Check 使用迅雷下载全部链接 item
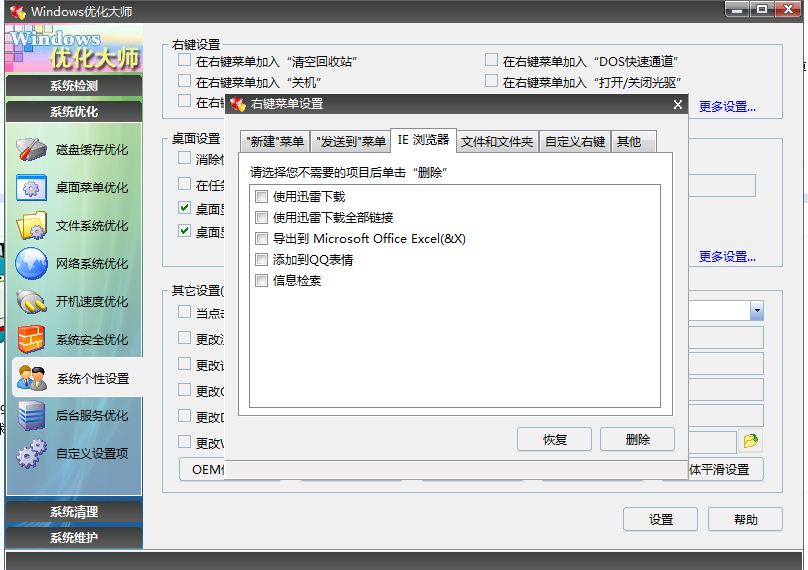 [261, 217]
